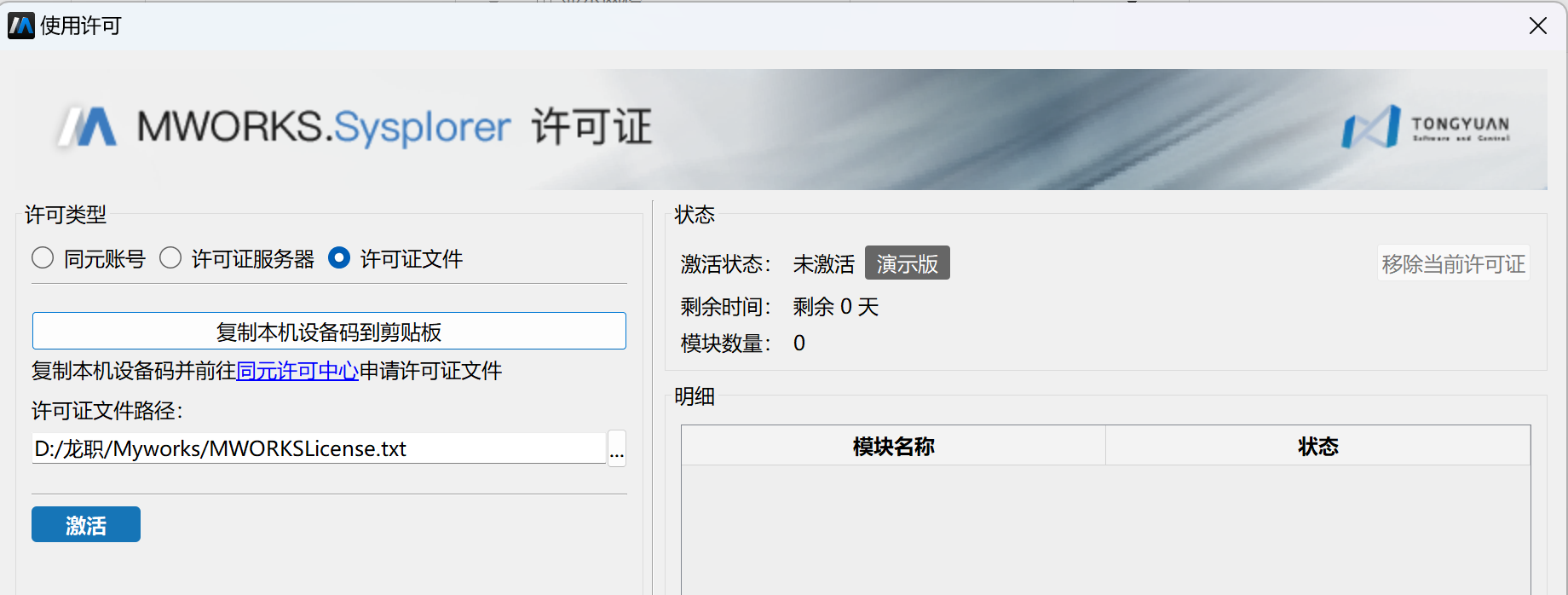
Task: Click the MWORKS.Sysplorer banner logo
Action: 284,127
